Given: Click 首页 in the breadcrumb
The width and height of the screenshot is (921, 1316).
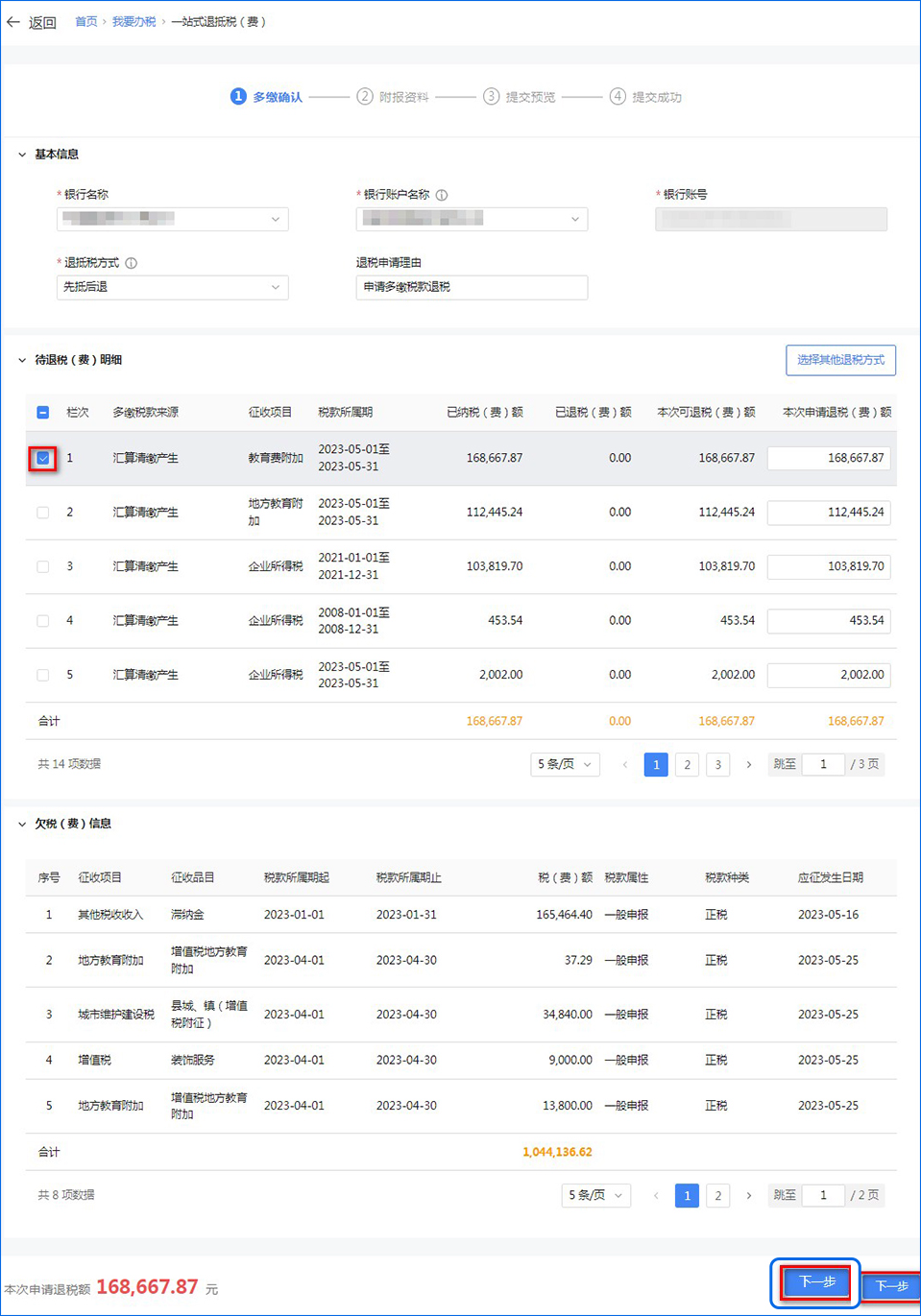Looking at the screenshot, I should click(x=86, y=22).
